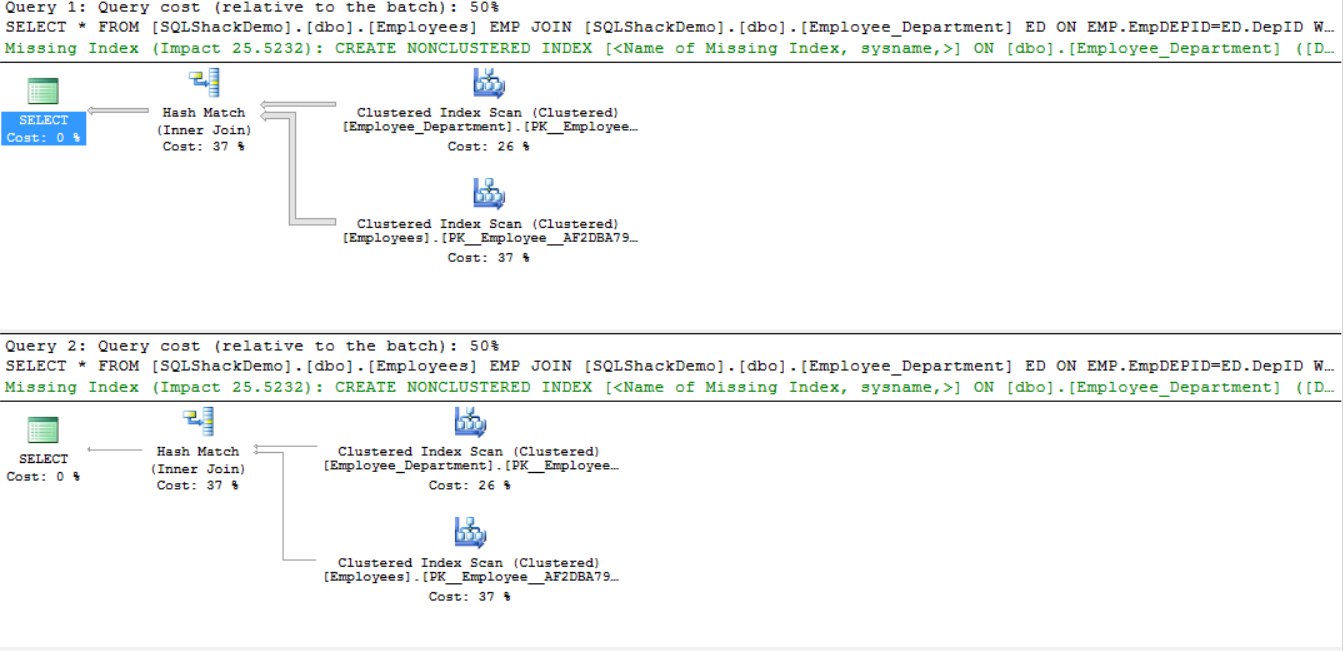
Task: Click the Hash Match icon in Query 1
Action: [203, 84]
